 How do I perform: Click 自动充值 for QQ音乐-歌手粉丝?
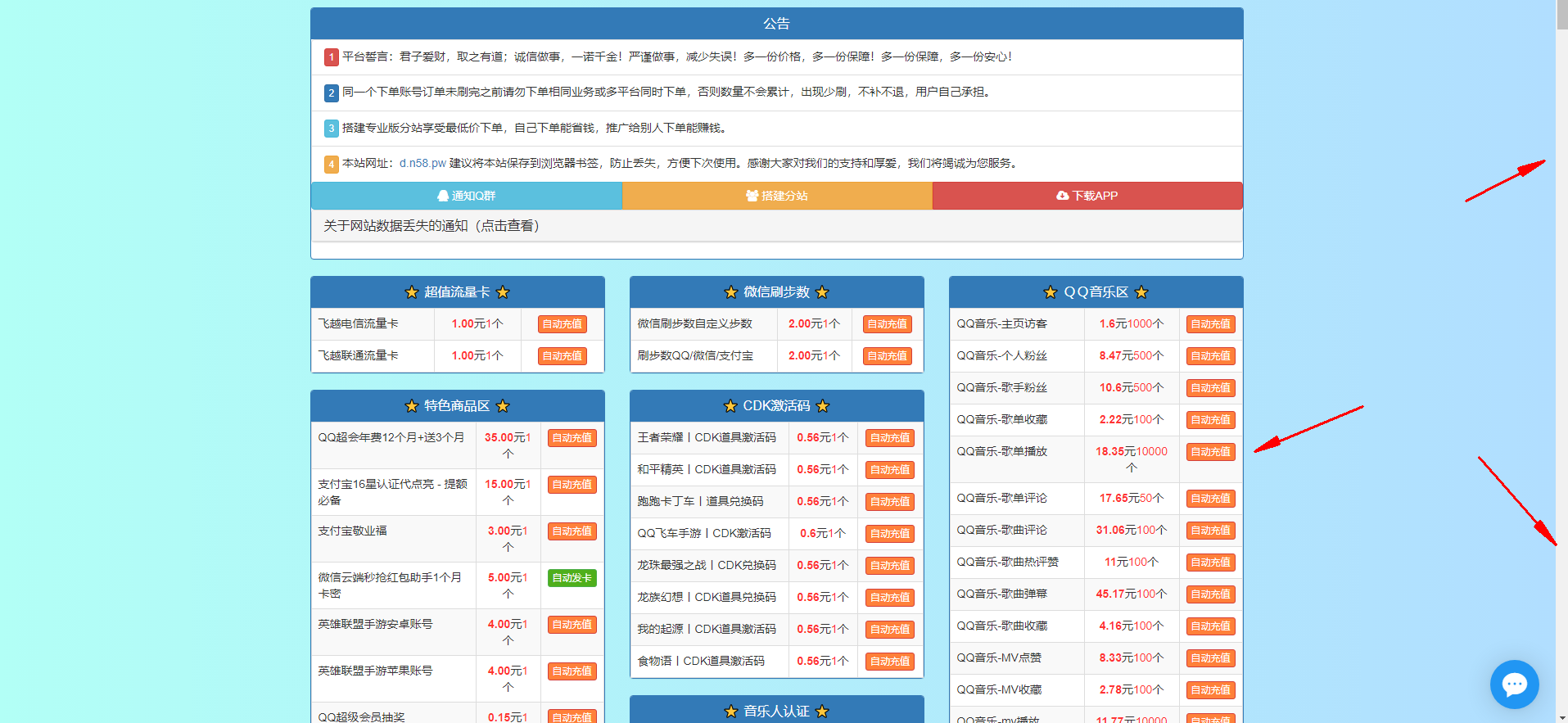(x=1211, y=388)
